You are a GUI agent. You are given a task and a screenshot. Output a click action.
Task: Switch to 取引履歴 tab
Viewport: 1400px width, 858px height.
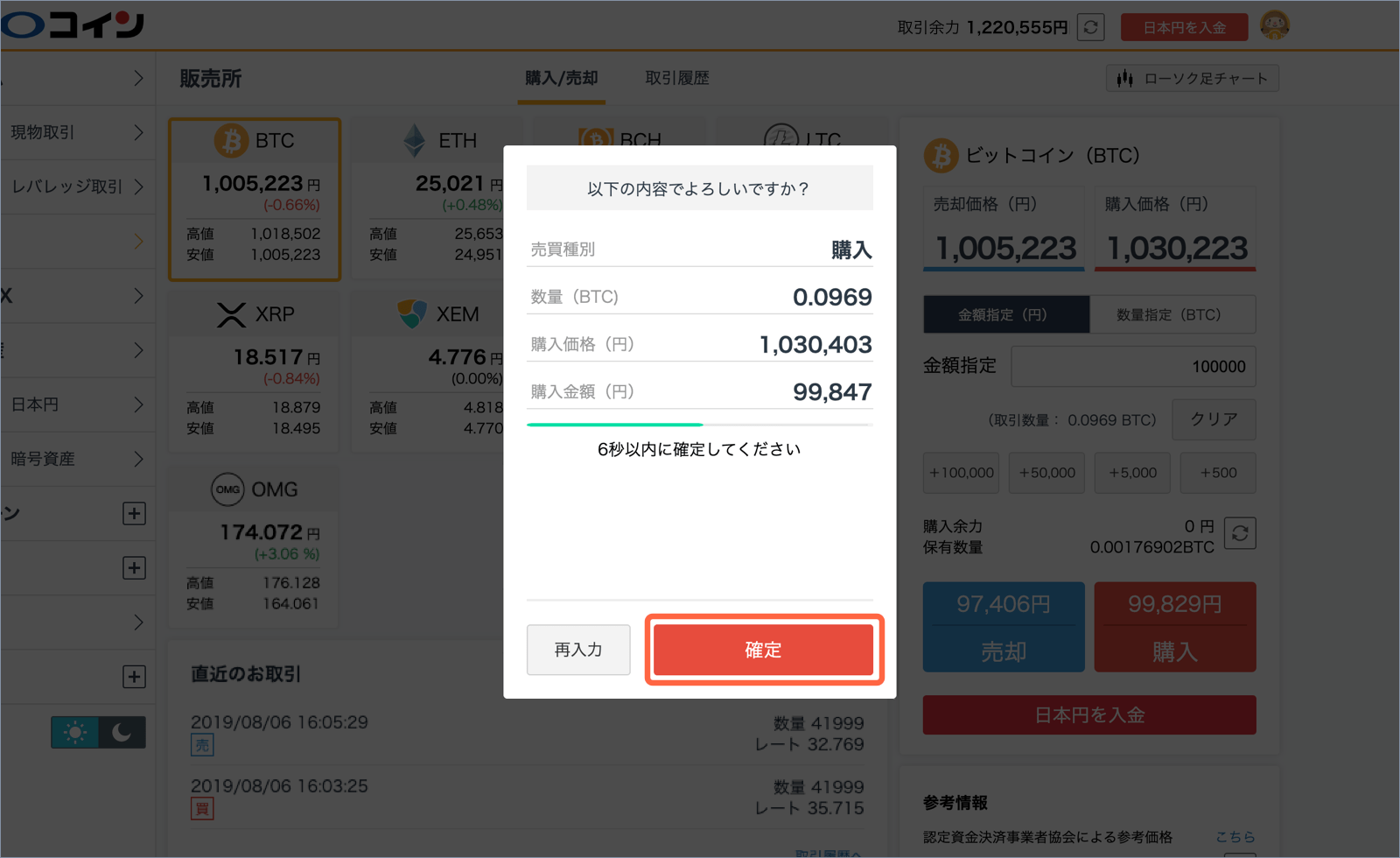coord(677,78)
